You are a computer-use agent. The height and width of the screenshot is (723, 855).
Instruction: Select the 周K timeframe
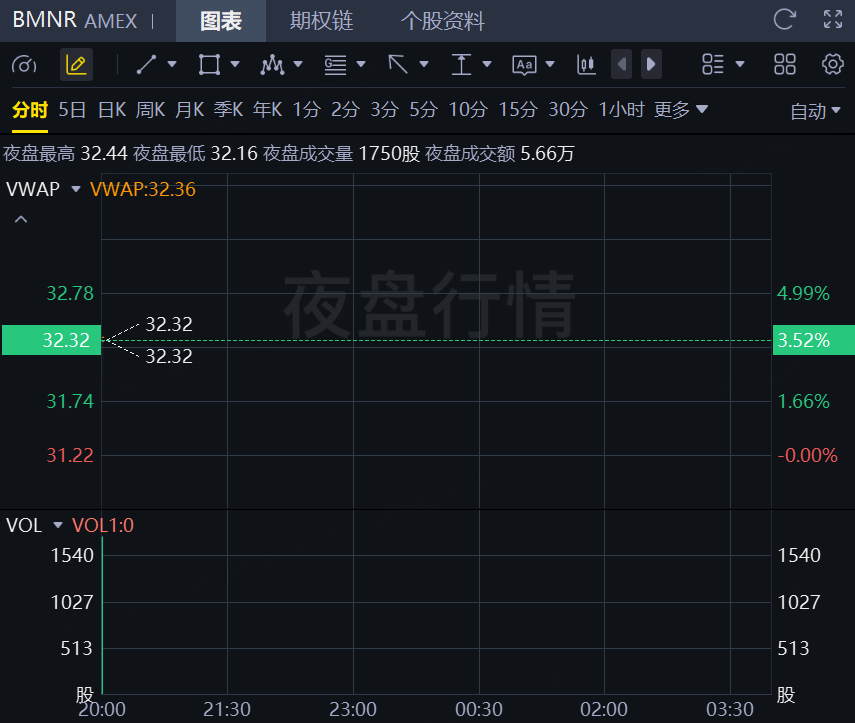pos(150,110)
